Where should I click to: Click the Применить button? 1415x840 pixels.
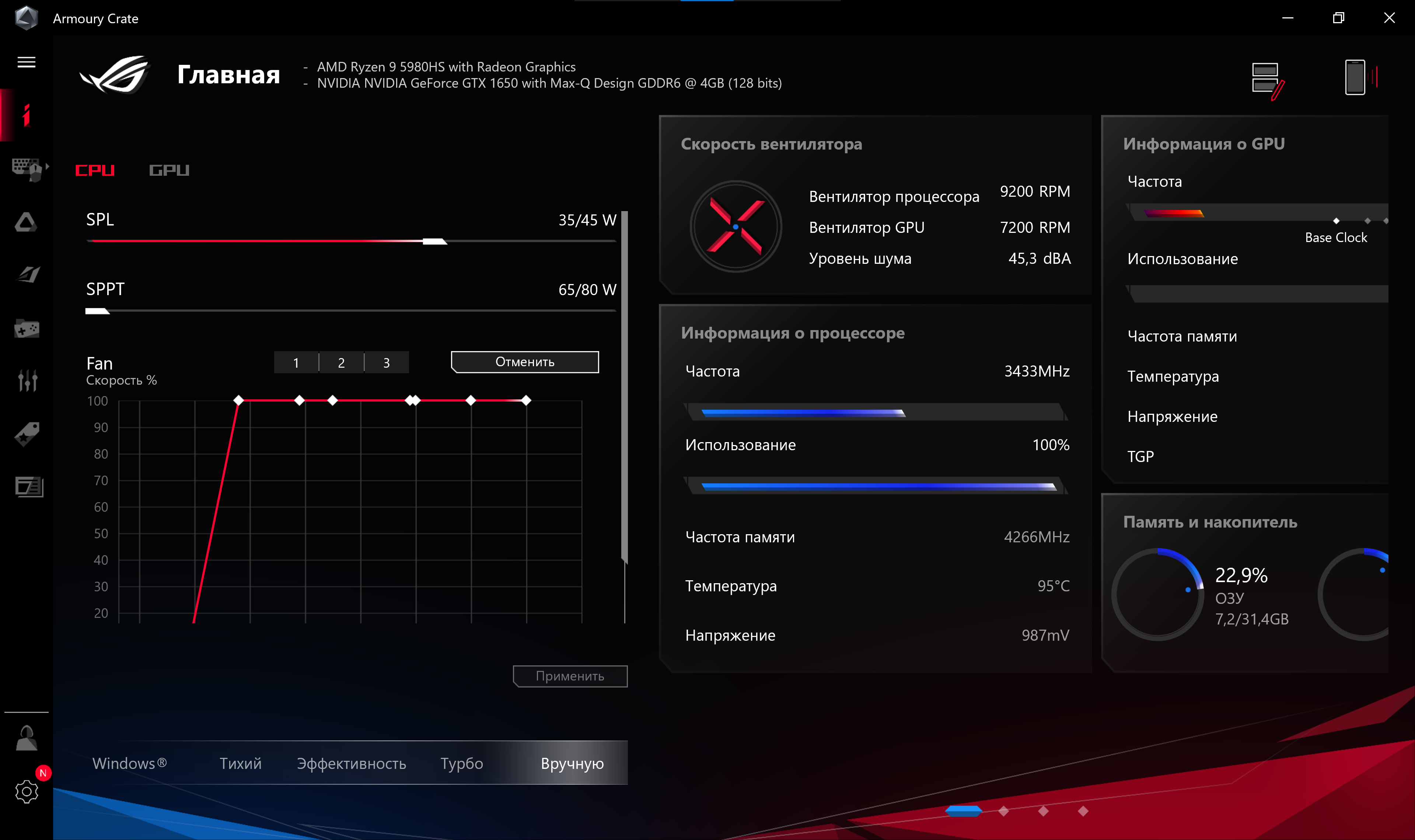(570, 676)
